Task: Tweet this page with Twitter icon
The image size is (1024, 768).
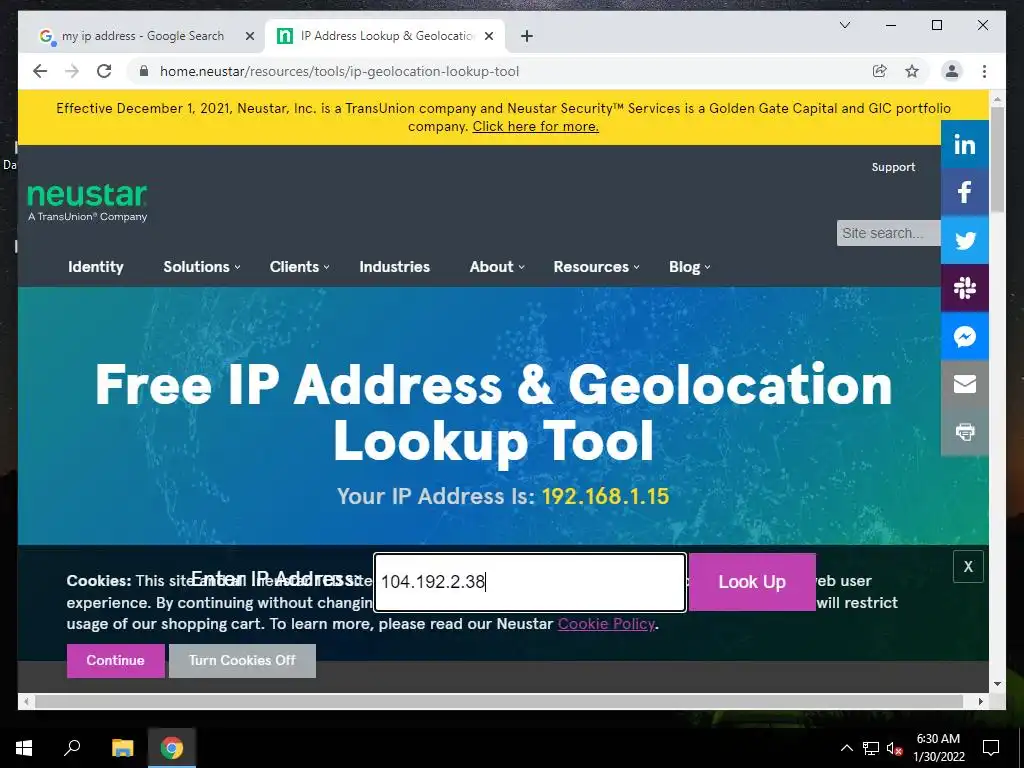Action: (x=965, y=240)
